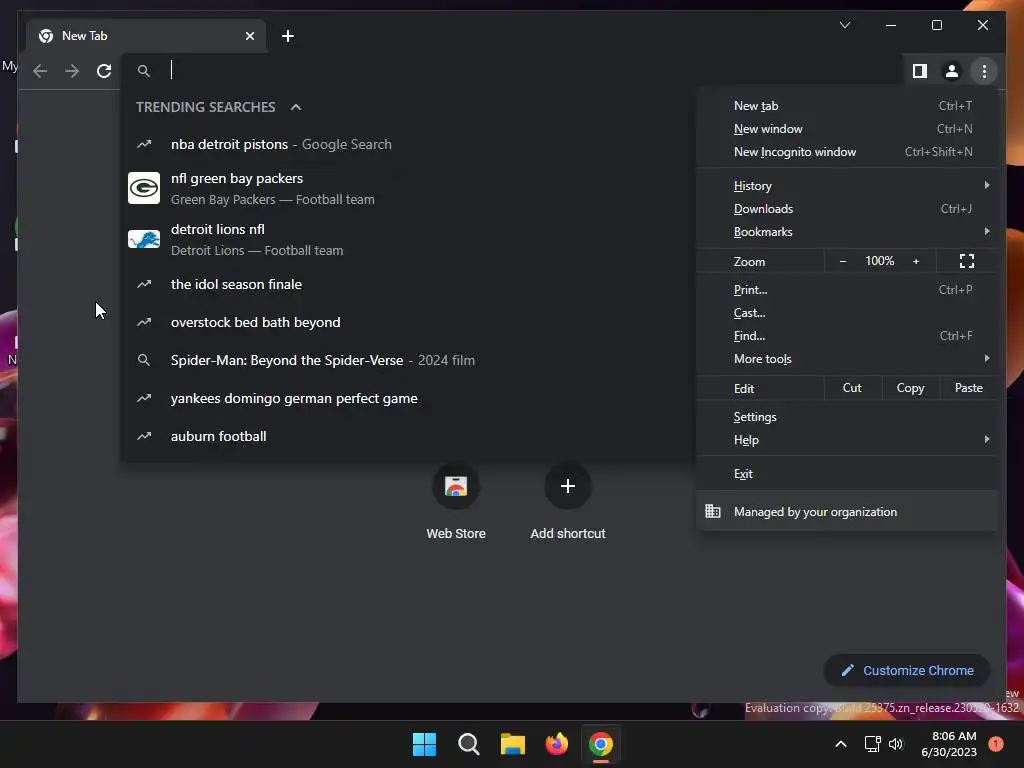Select overstock bed bath beyond suggestion
1024x768 pixels.
pos(408,322)
